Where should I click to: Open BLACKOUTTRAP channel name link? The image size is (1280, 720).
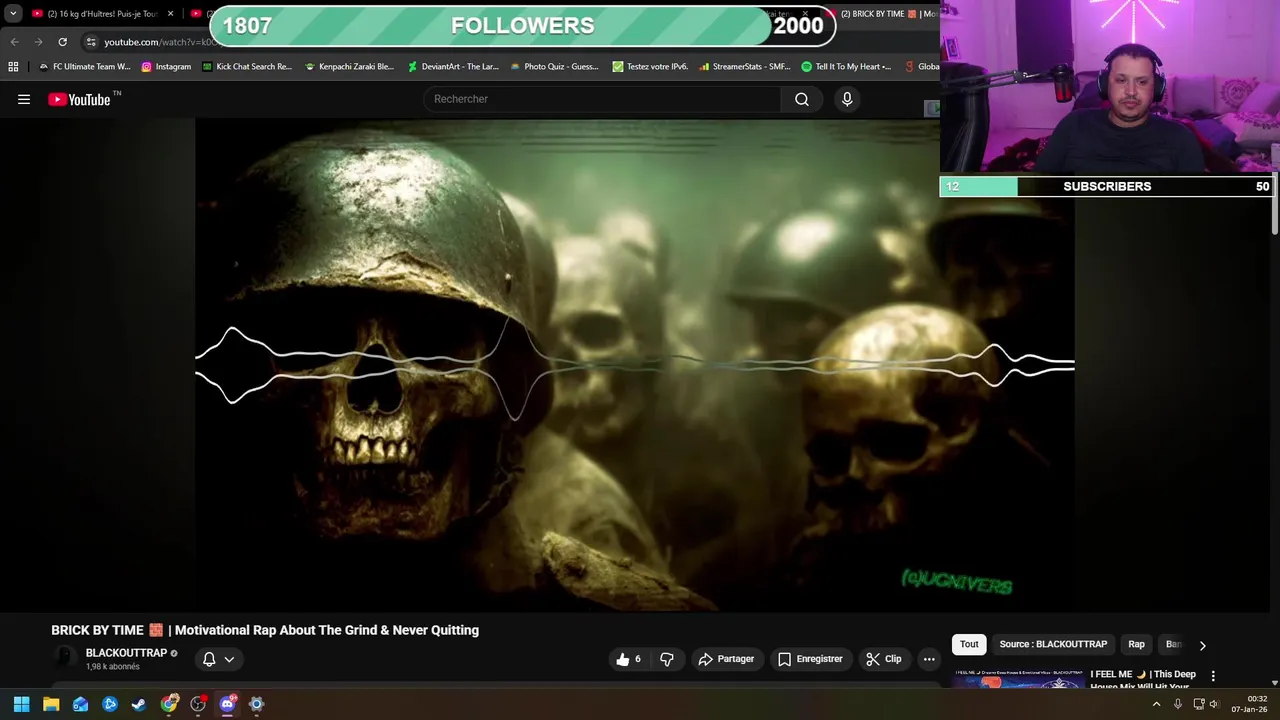[126, 653]
